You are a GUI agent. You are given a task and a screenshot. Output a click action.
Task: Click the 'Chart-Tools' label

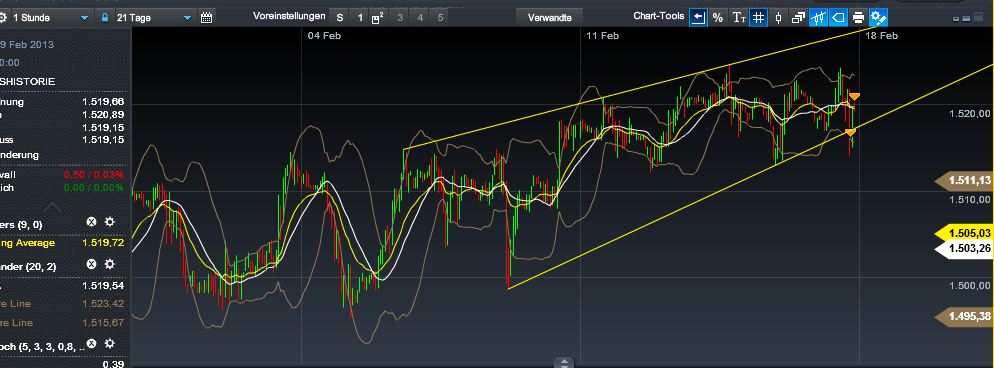coord(659,16)
